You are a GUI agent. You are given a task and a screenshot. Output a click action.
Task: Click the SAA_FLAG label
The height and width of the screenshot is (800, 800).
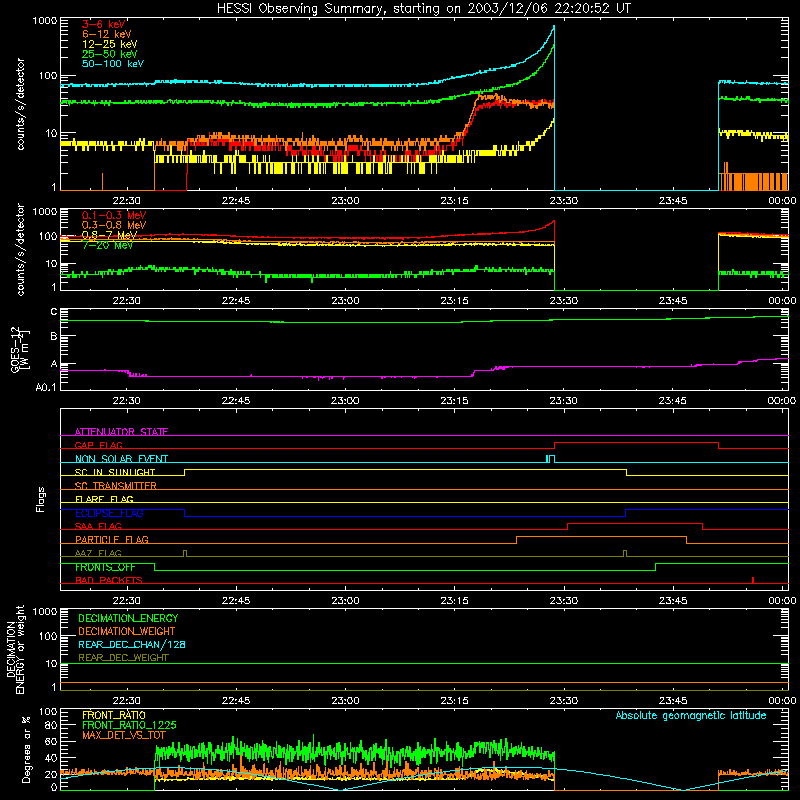pyautogui.click(x=98, y=526)
